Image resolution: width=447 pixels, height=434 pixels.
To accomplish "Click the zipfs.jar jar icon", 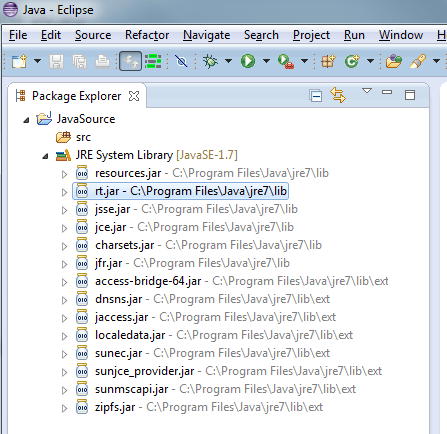I will [82, 407].
